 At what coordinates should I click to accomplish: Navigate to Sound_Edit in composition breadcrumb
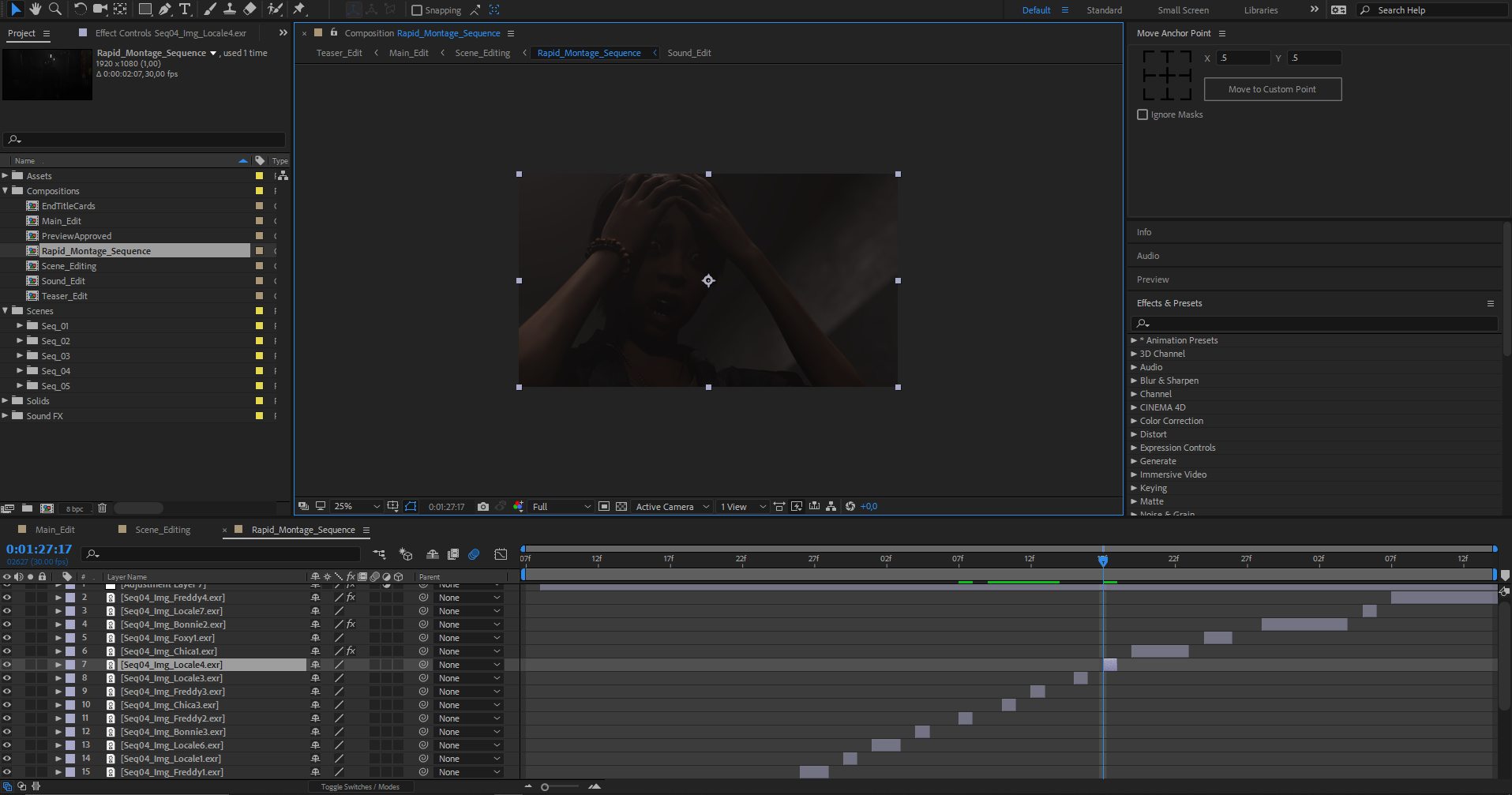coord(689,53)
